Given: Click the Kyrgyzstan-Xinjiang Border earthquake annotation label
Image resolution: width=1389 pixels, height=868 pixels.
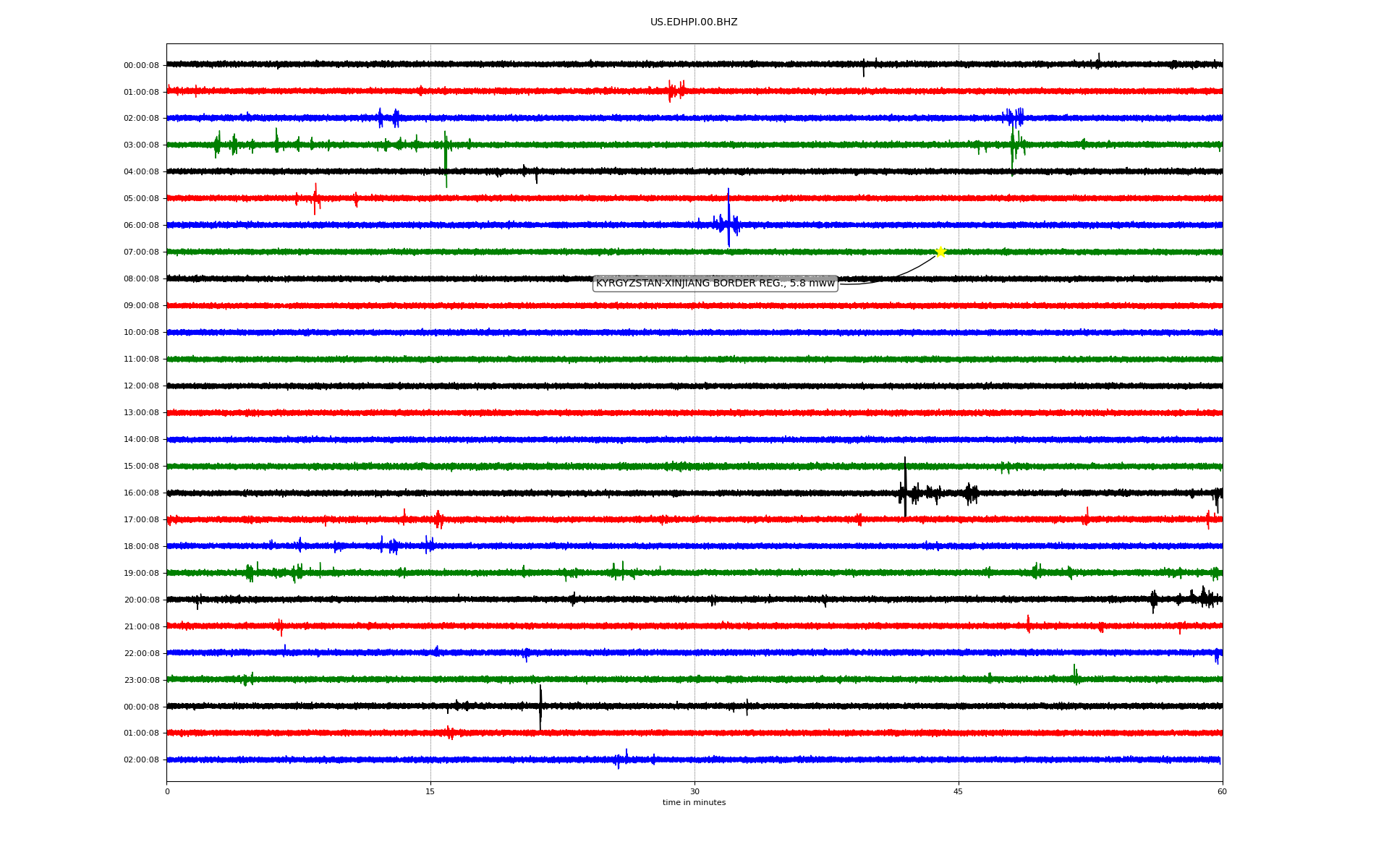Looking at the screenshot, I should click(x=715, y=284).
